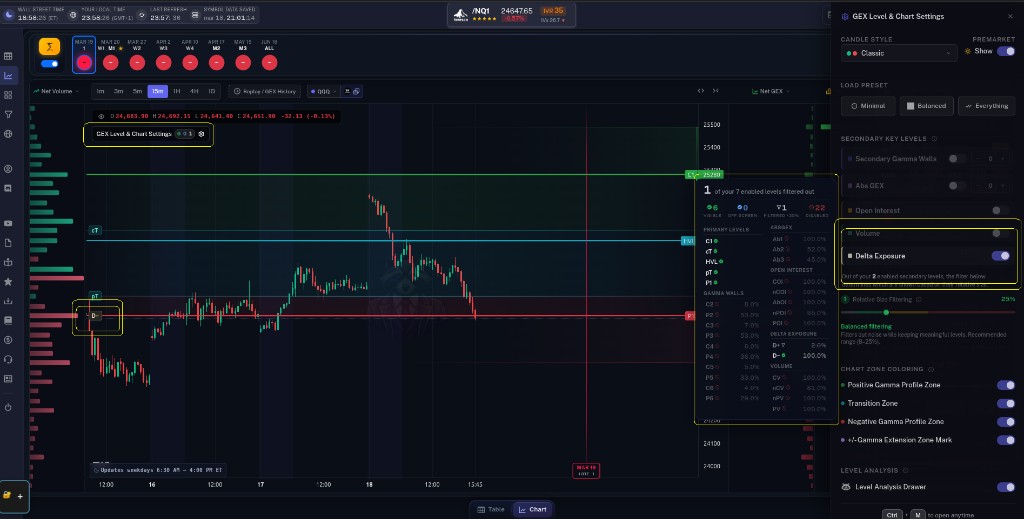This screenshot has height=519, width=1024.
Task: Toggle Transition Zone coloring
Action: pyautogui.click(x=1006, y=403)
